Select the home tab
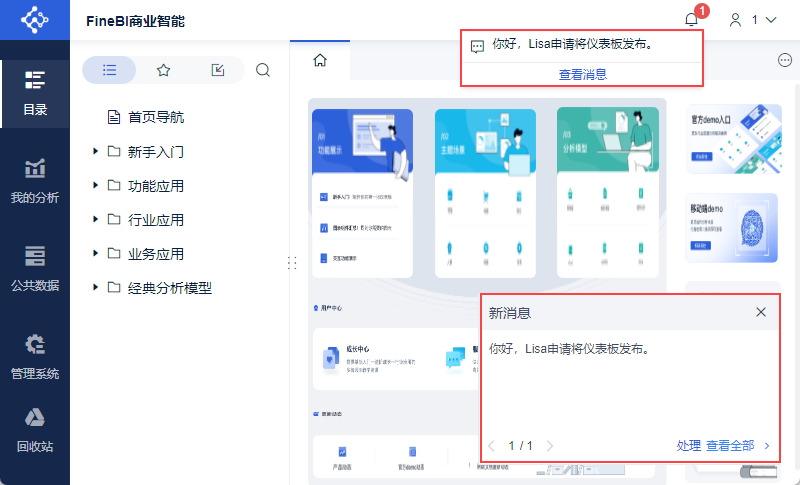 [x=320, y=60]
